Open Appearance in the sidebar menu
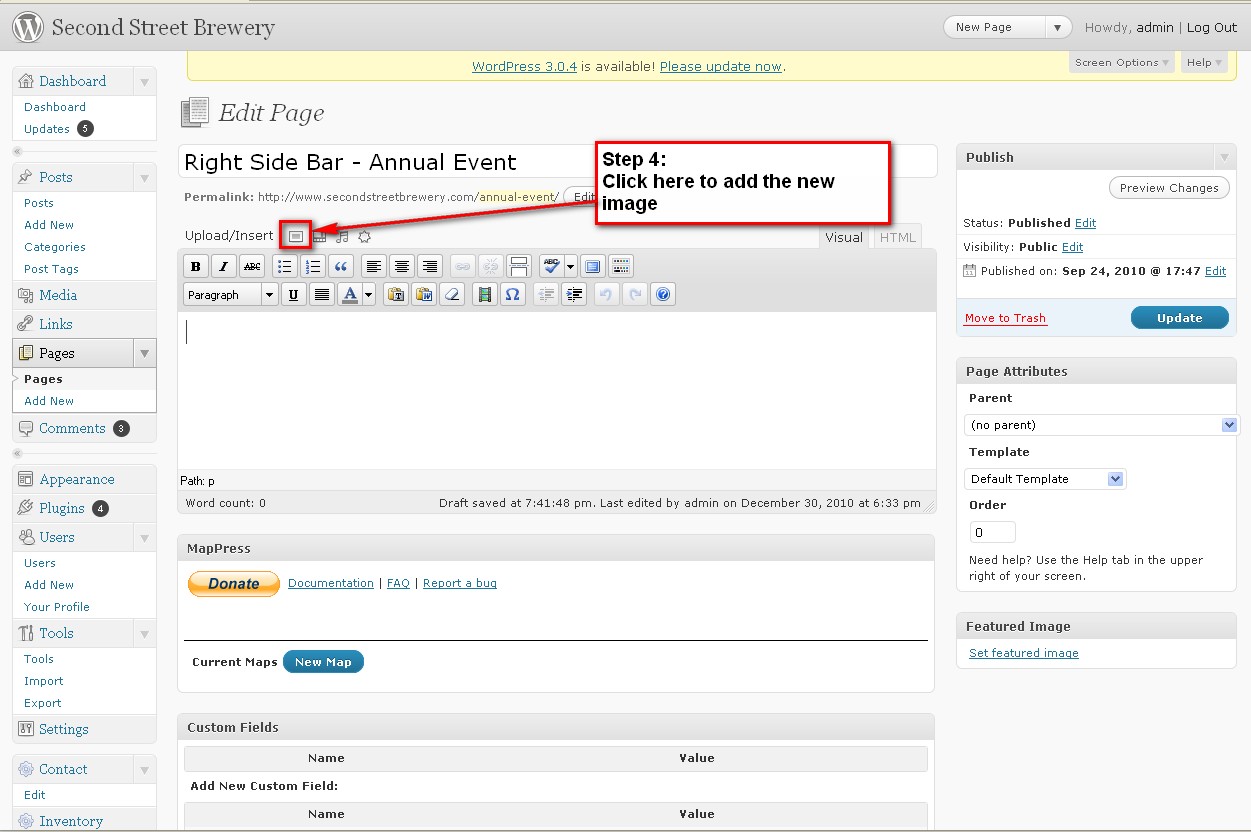This screenshot has height=832, width=1251. tap(77, 479)
